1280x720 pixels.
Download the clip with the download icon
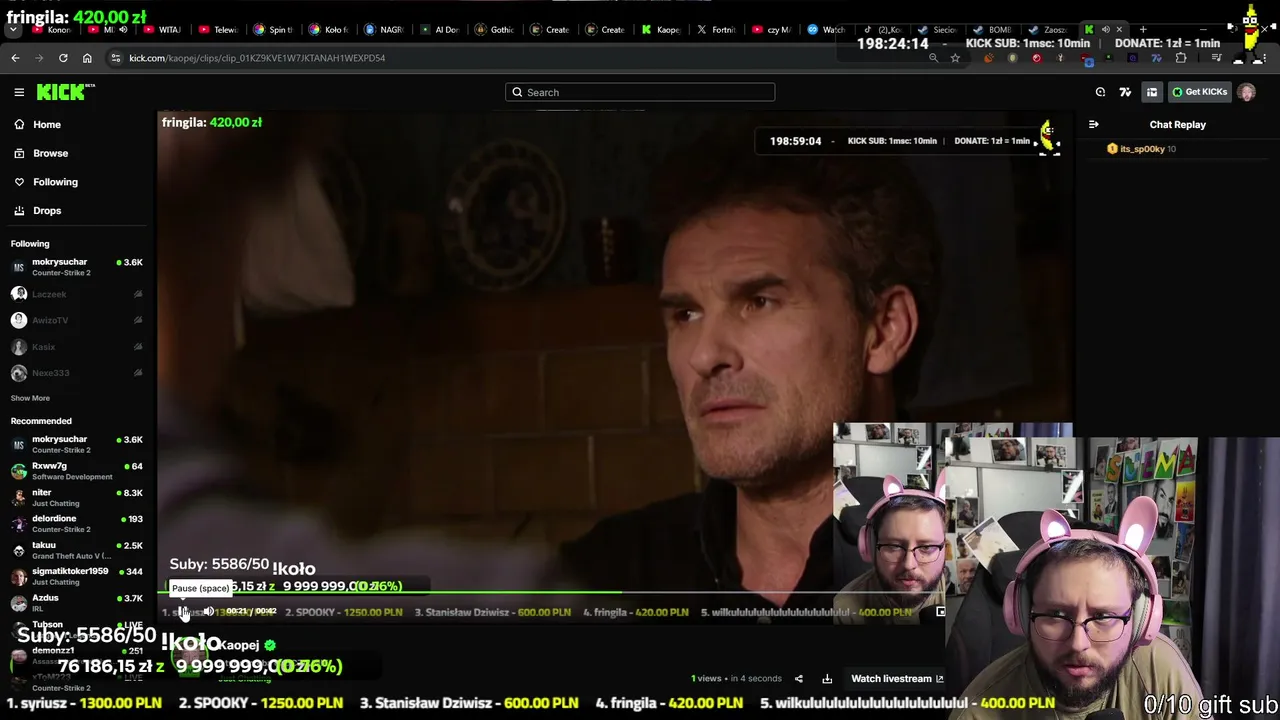click(827, 679)
